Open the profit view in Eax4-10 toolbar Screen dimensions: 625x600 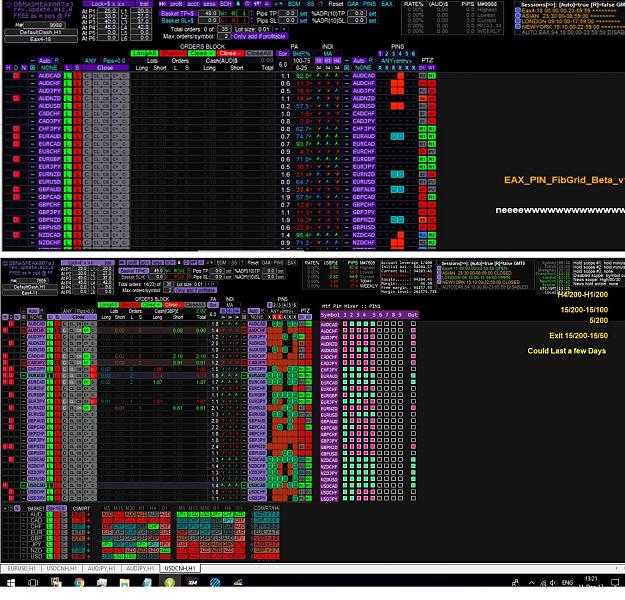[175, 4]
